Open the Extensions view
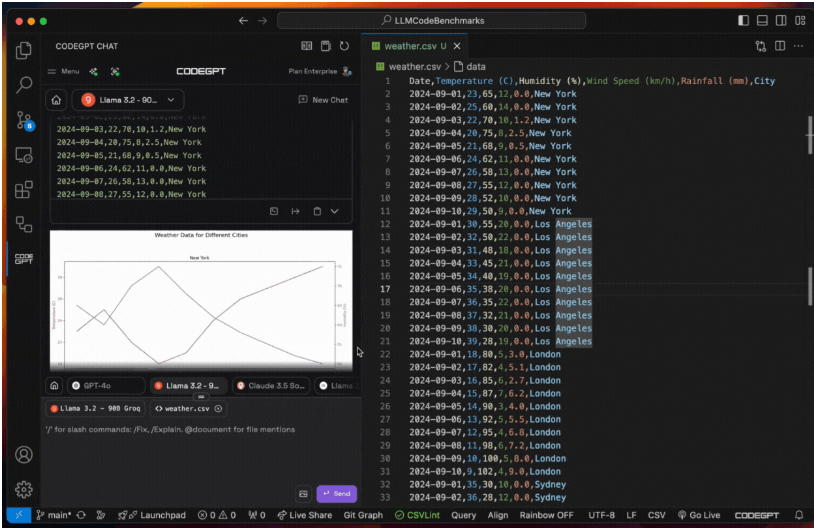The width and height of the screenshot is (814, 528). click(x=23, y=189)
